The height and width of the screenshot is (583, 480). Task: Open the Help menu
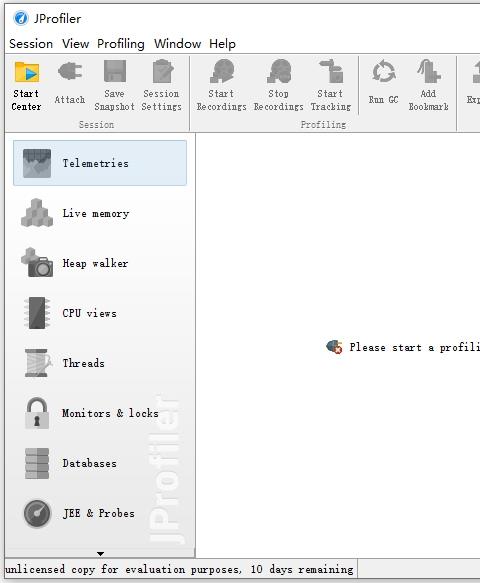point(222,44)
